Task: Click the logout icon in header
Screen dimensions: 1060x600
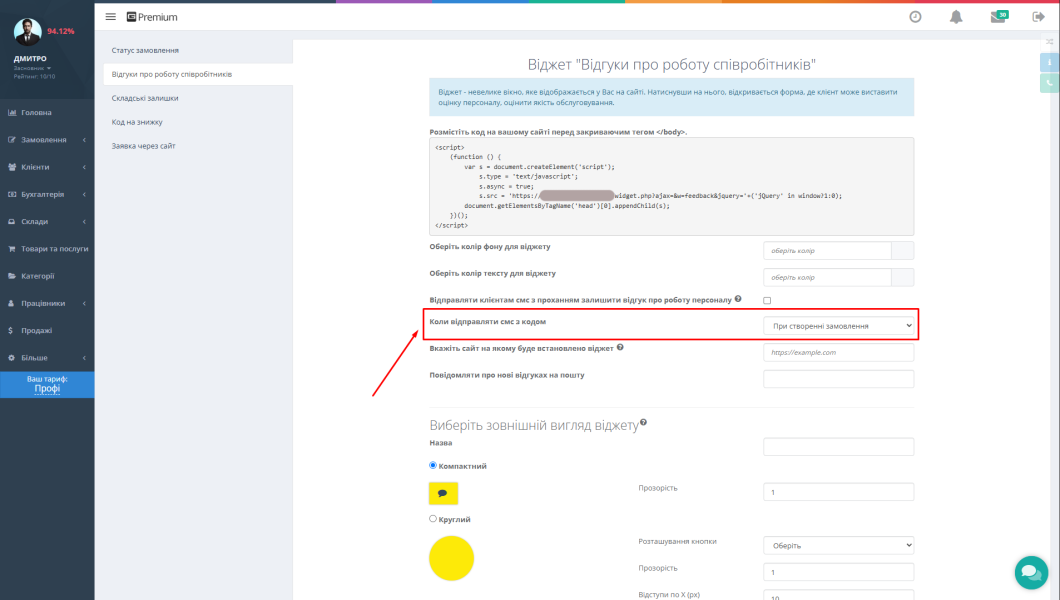Action: (x=1038, y=17)
